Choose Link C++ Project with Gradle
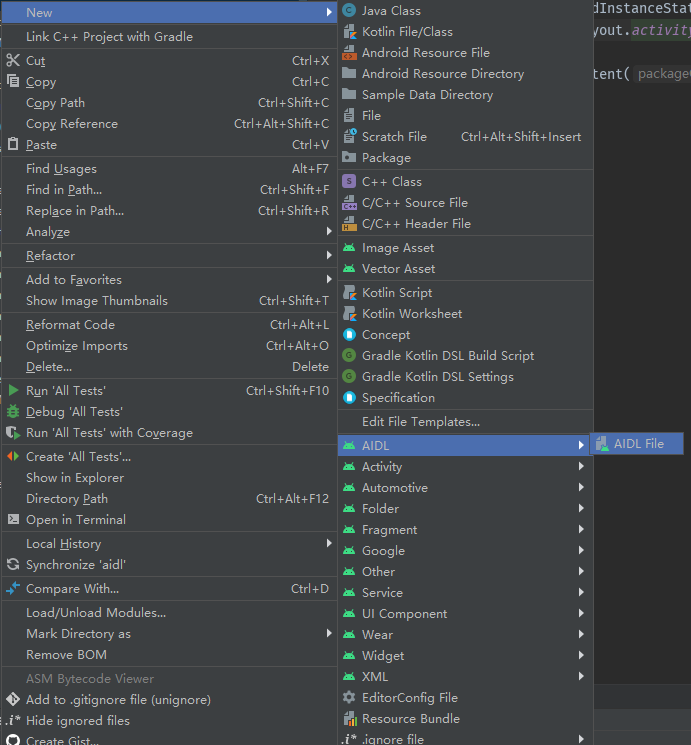 pyautogui.click(x=169, y=37)
